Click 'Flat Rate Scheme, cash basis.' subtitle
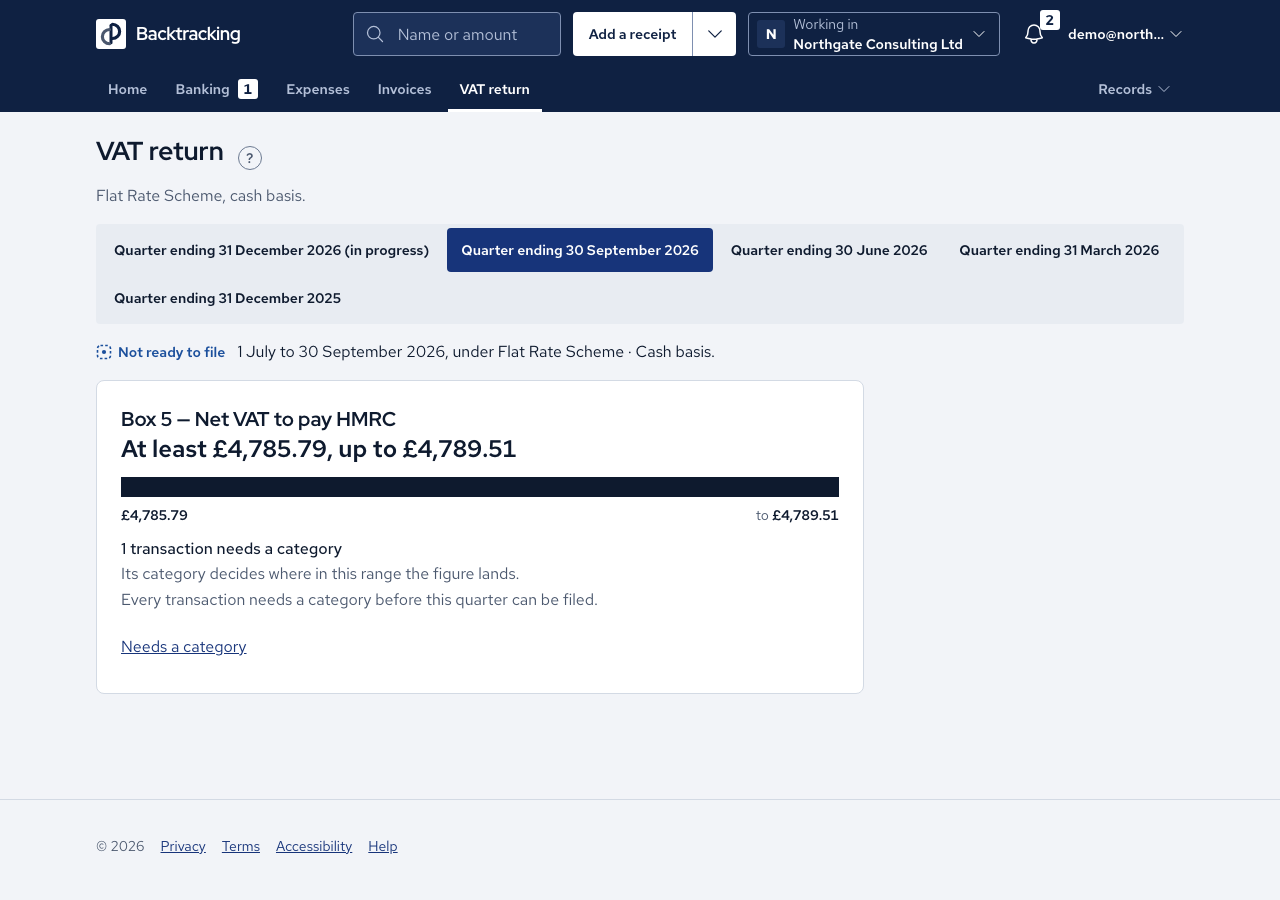 201,195
